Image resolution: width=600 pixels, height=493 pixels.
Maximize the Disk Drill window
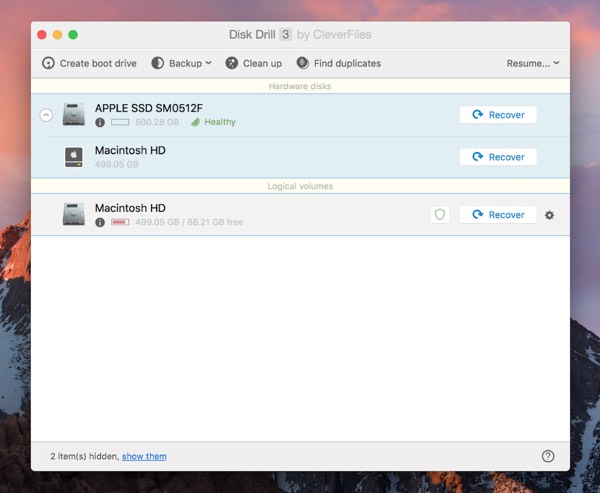[73, 35]
